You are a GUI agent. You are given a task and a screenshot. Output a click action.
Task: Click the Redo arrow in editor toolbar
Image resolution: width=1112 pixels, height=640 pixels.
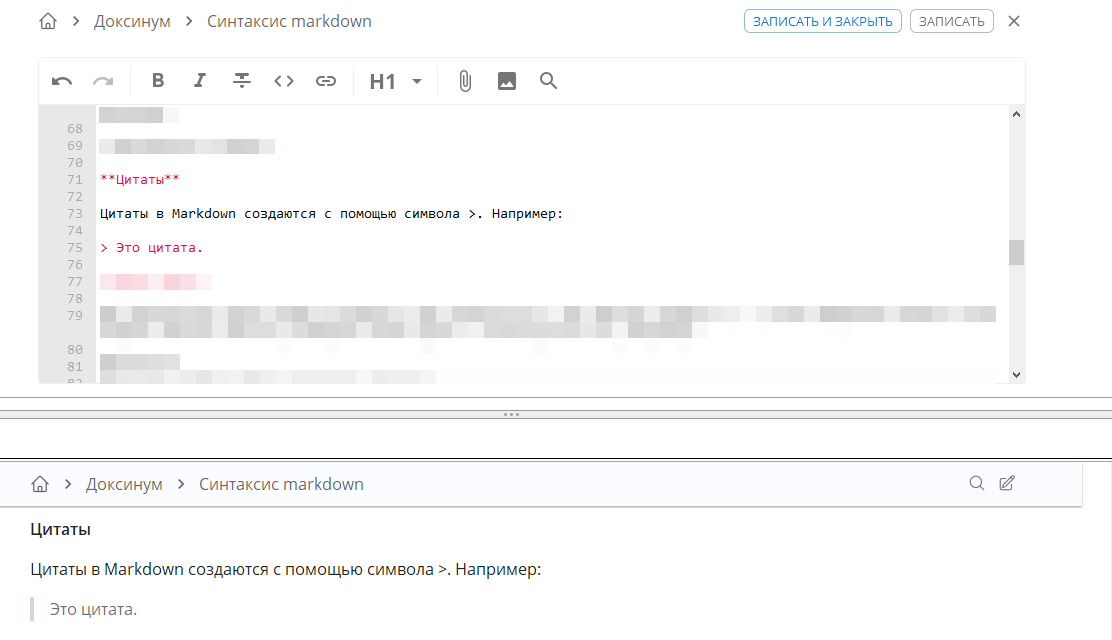pos(103,82)
